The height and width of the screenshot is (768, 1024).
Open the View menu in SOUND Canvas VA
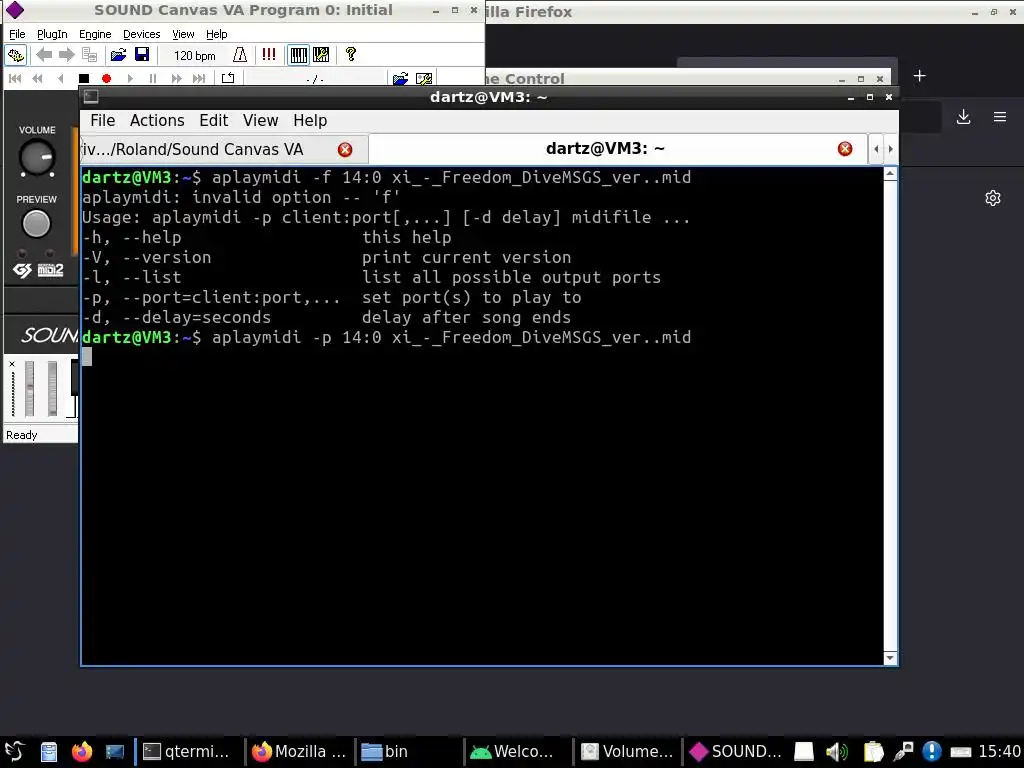183,34
